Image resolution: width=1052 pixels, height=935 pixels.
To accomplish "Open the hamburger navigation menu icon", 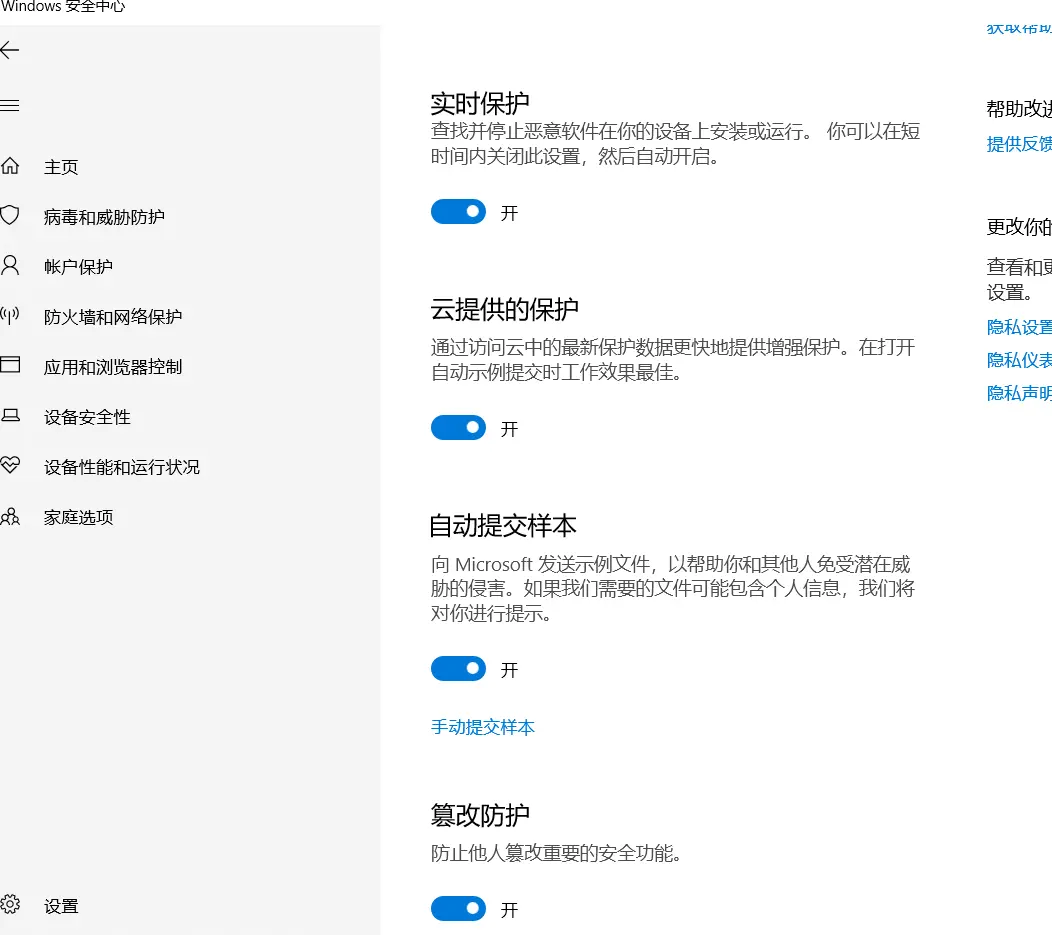I will (9, 105).
